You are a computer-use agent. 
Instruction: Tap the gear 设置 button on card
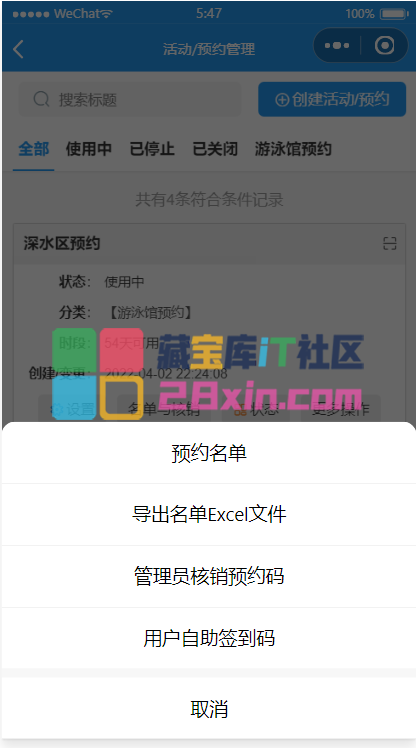[x=73, y=409]
